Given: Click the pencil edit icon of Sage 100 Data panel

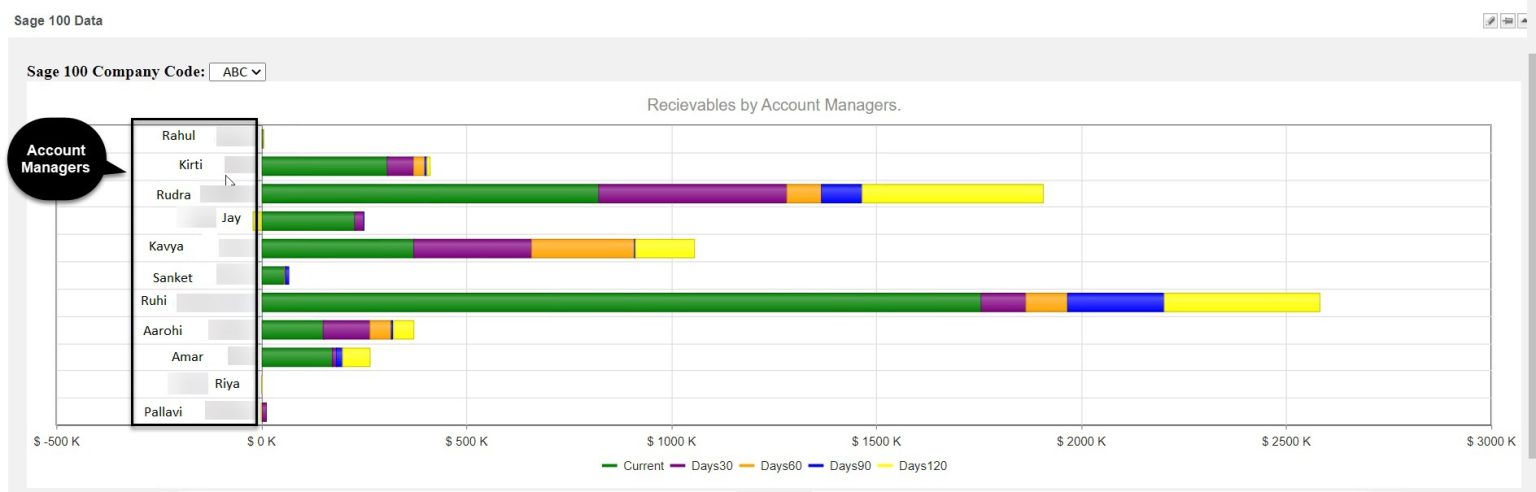Looking at the screenshot, I should point(1490,21).
